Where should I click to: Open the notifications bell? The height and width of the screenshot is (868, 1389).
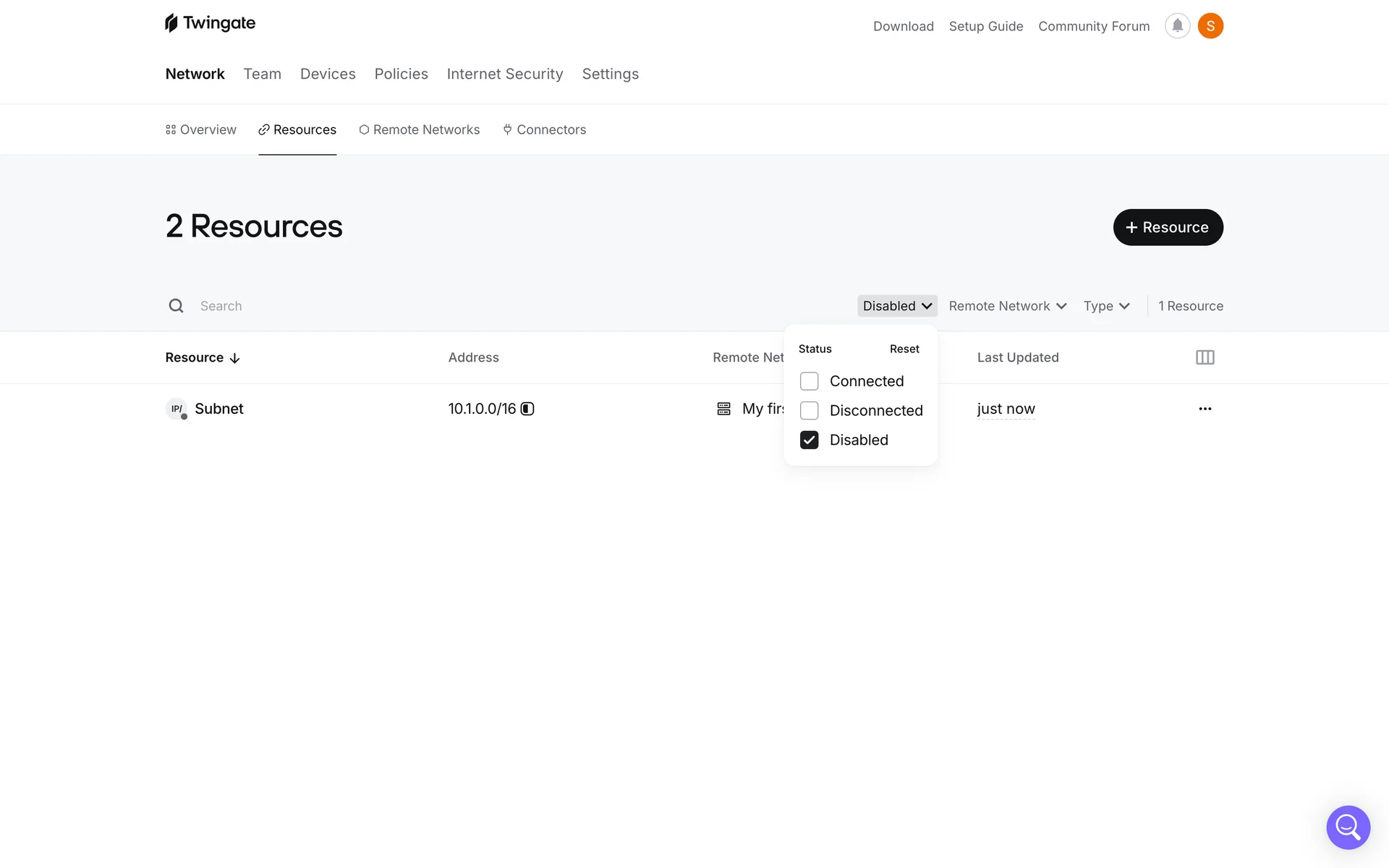click(1177, 26)
